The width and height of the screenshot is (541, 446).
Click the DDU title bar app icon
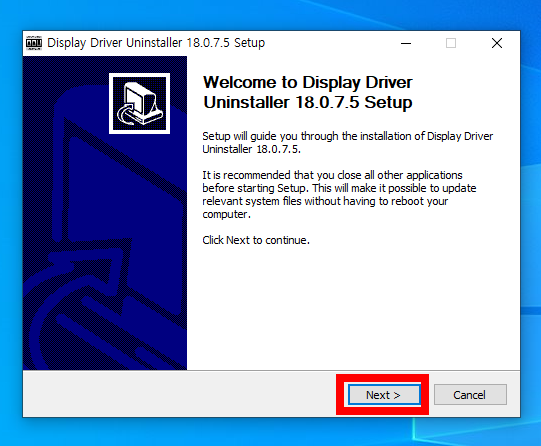[x=34, y=43]
